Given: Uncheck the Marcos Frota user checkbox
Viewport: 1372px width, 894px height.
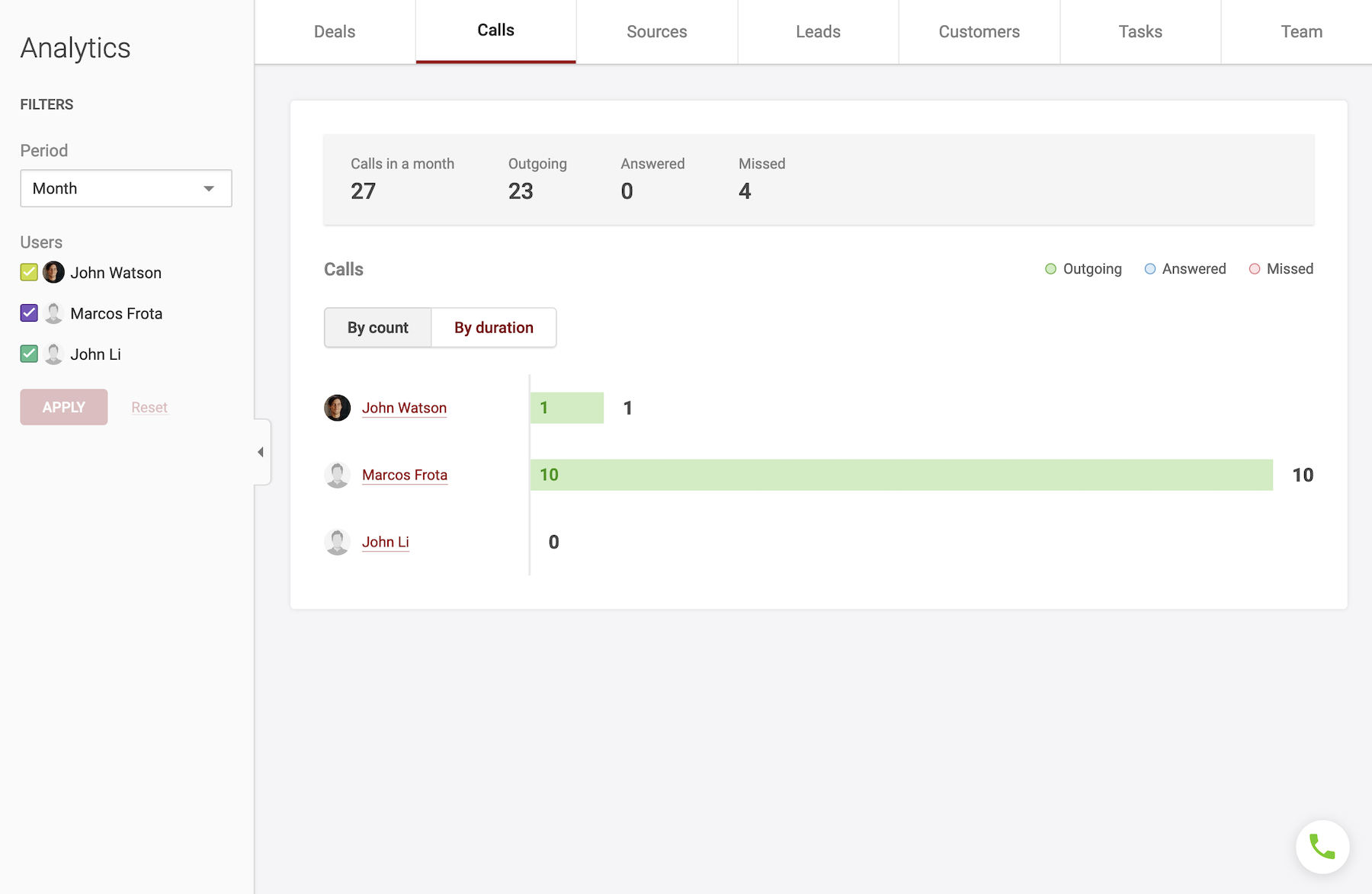Looking at the screenshot, I should pyautogui.click(x=29, y=313).
